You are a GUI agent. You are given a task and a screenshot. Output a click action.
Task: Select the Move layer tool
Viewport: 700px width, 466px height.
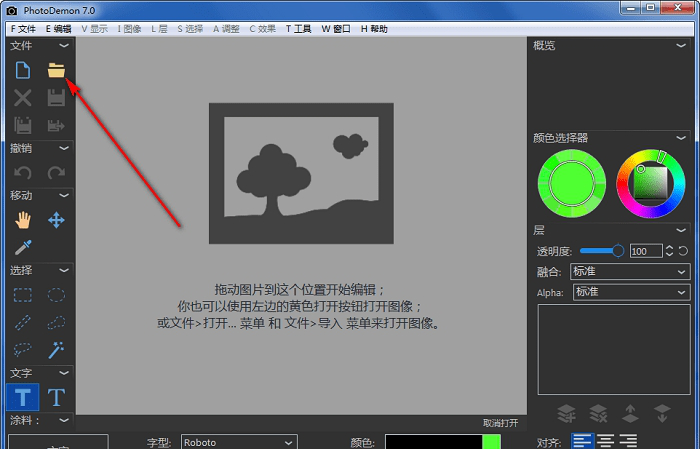tap(56, 220)
